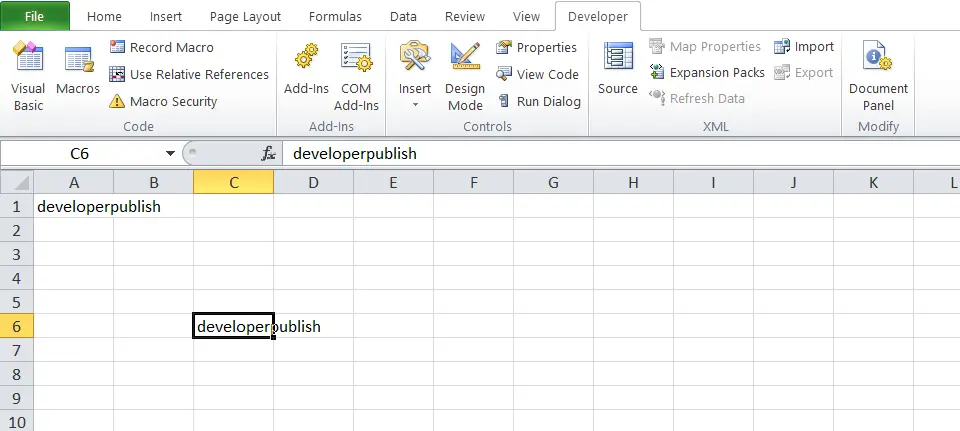Select column D header
Image resolution: width=960 pixels, height=431 pixels.
313,182
